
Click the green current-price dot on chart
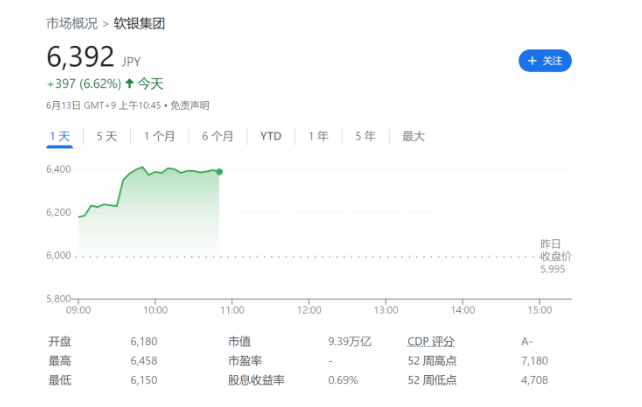219,172
